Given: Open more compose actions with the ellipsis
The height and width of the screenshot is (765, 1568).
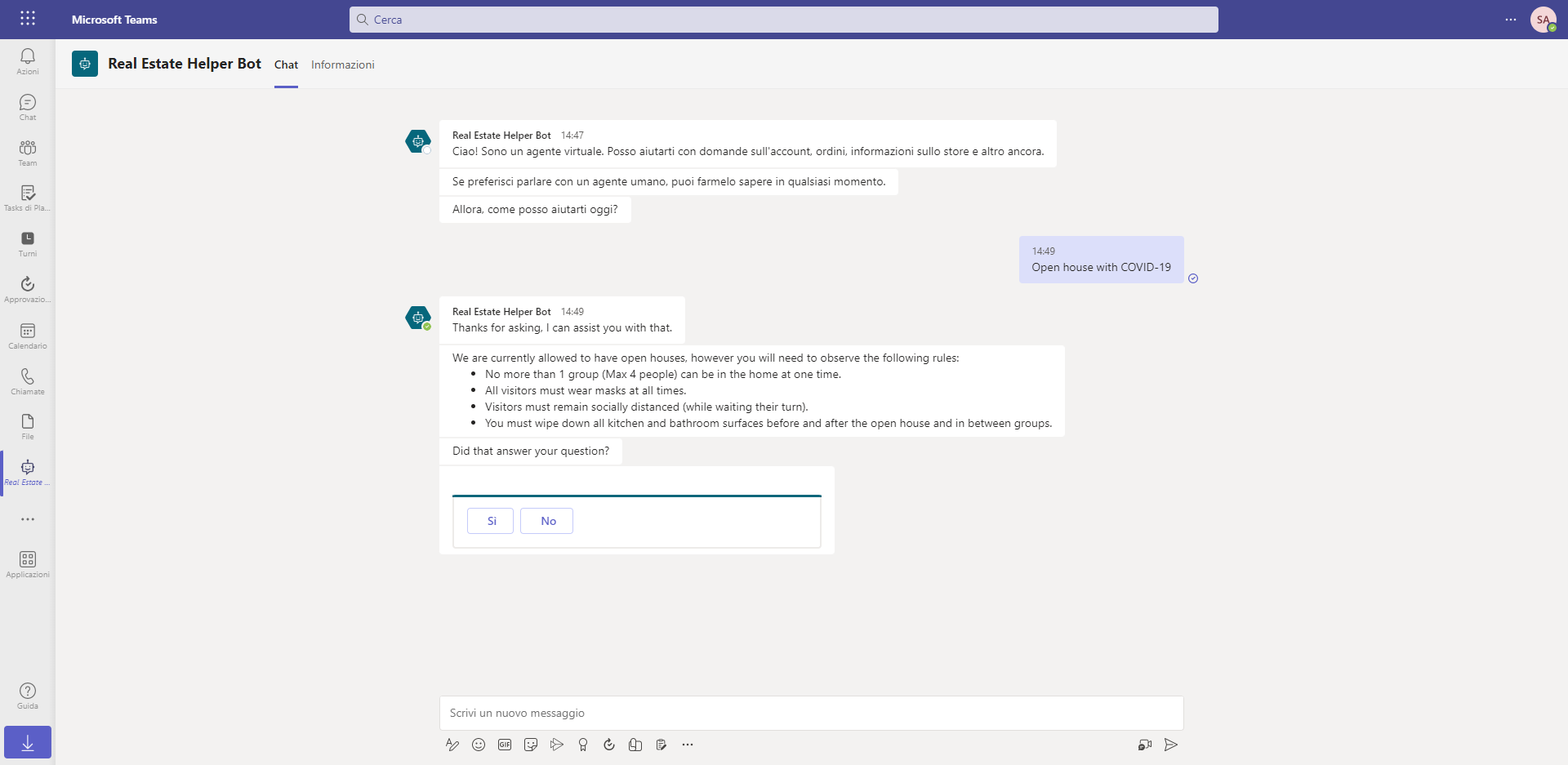Looking at the screenshot, I should [688, 745].
